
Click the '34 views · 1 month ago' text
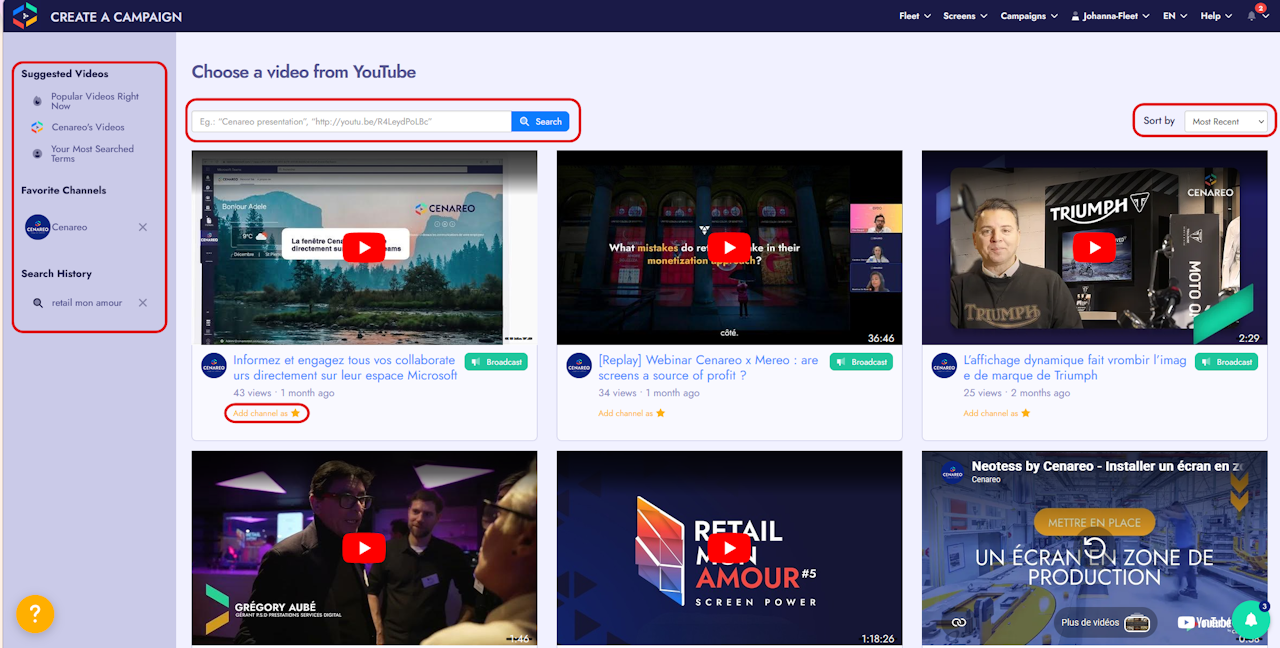649,393
